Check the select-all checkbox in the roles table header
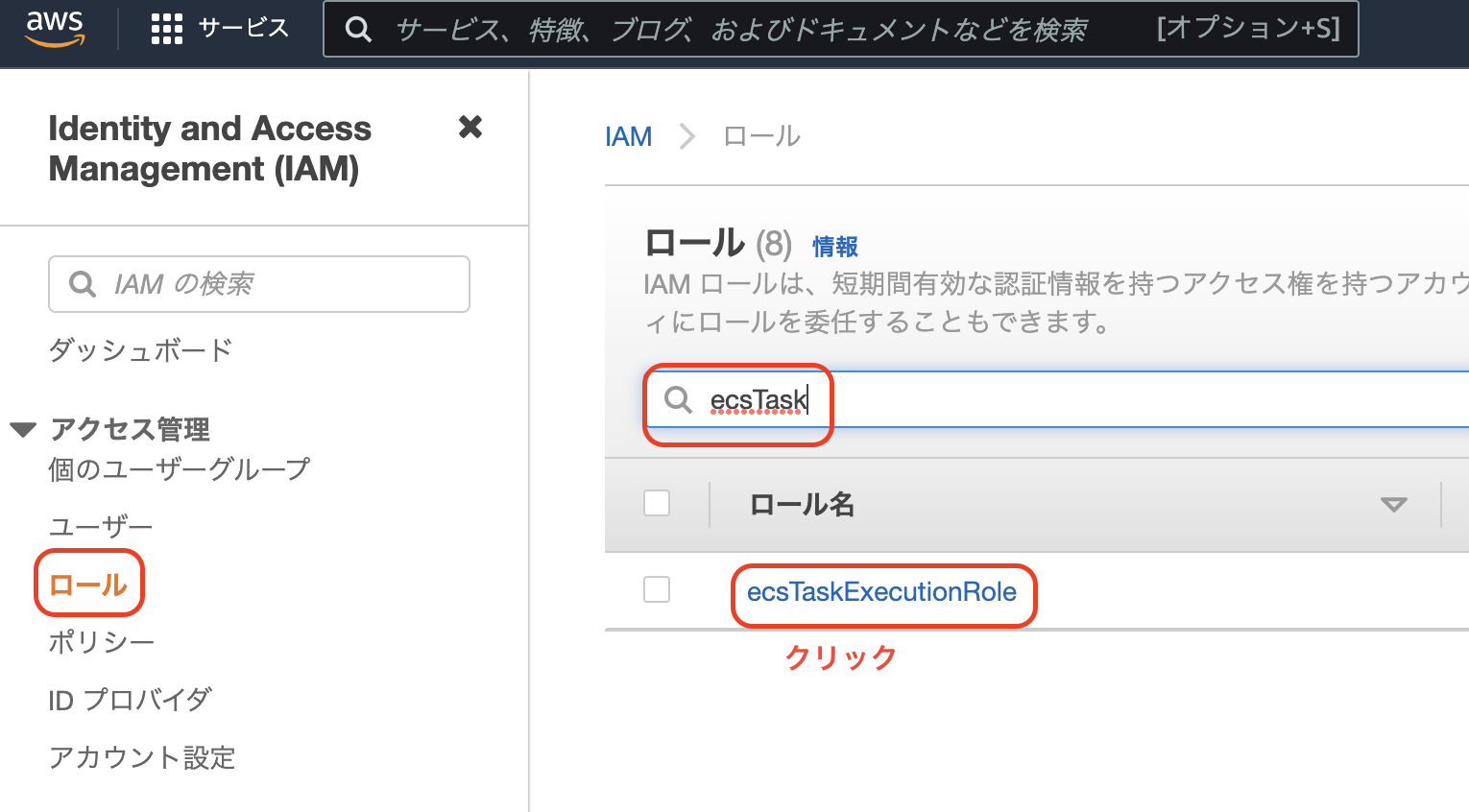 [x=657, y=503]
